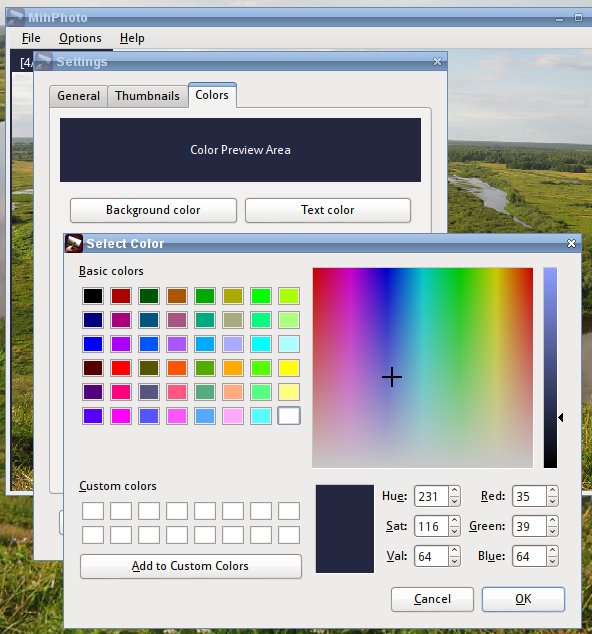This screenshot has height=634, width=592.
Task: Increase the Hue value with up arrow
Action: point(455,491)
